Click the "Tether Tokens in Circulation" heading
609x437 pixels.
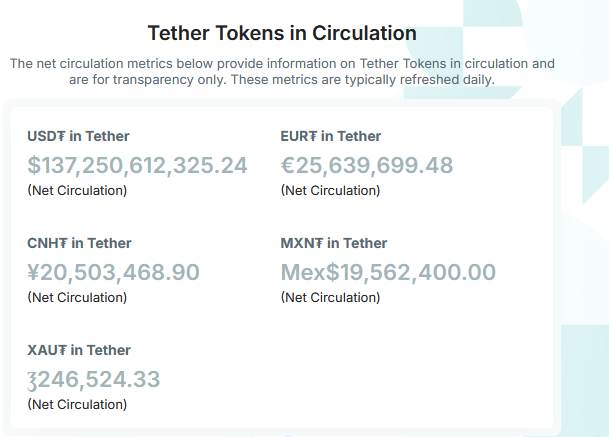click(282, 33)
